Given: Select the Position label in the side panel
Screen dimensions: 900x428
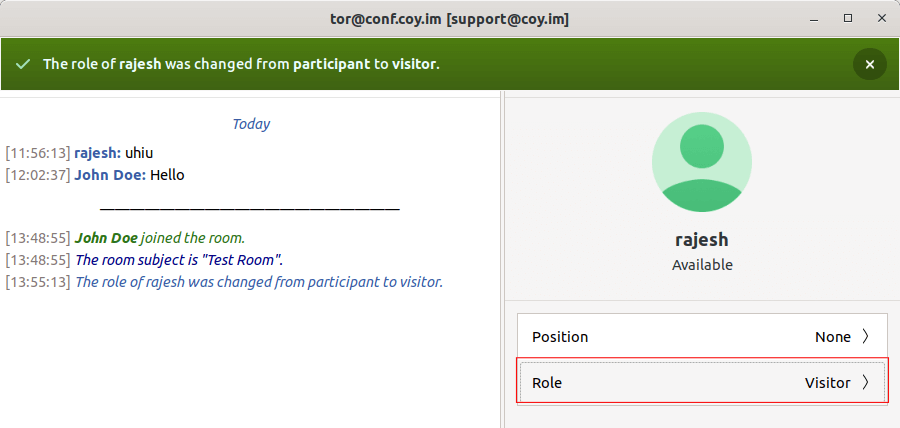Looking at the screenshot, I should tap(560, 337).
